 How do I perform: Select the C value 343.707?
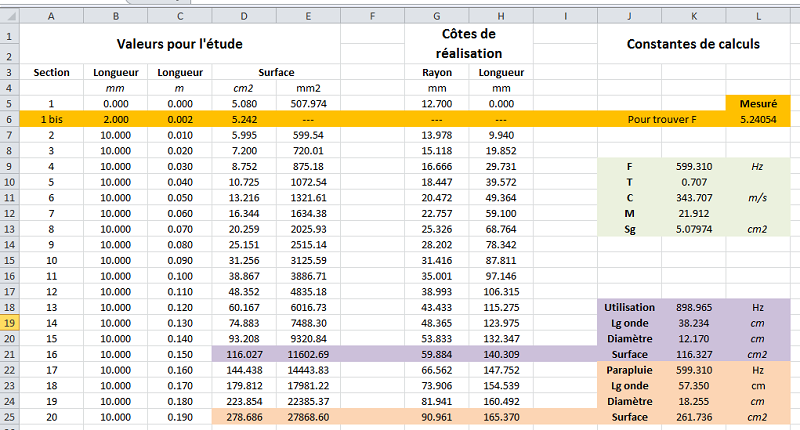[694, 198]
